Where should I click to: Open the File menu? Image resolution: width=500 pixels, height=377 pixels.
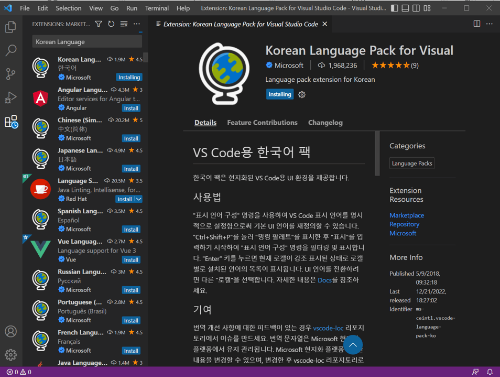coord(25,8)
